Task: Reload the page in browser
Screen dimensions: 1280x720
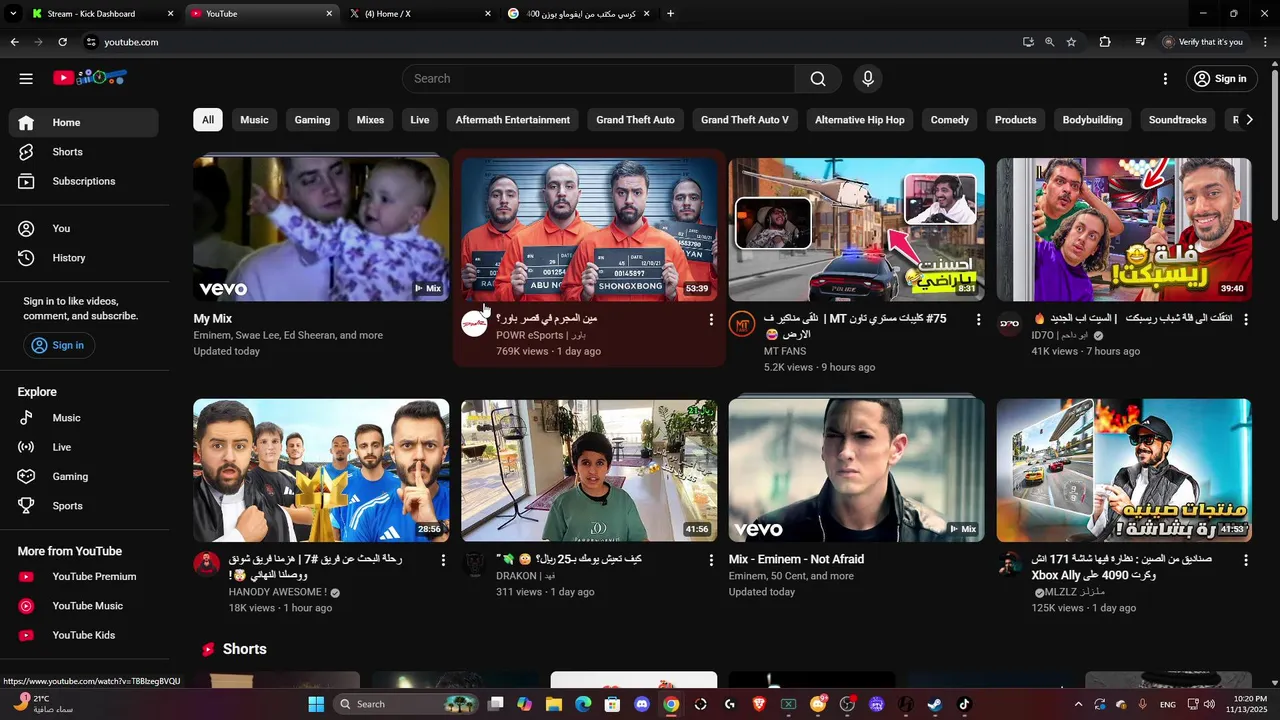Action: click(62, 42)
